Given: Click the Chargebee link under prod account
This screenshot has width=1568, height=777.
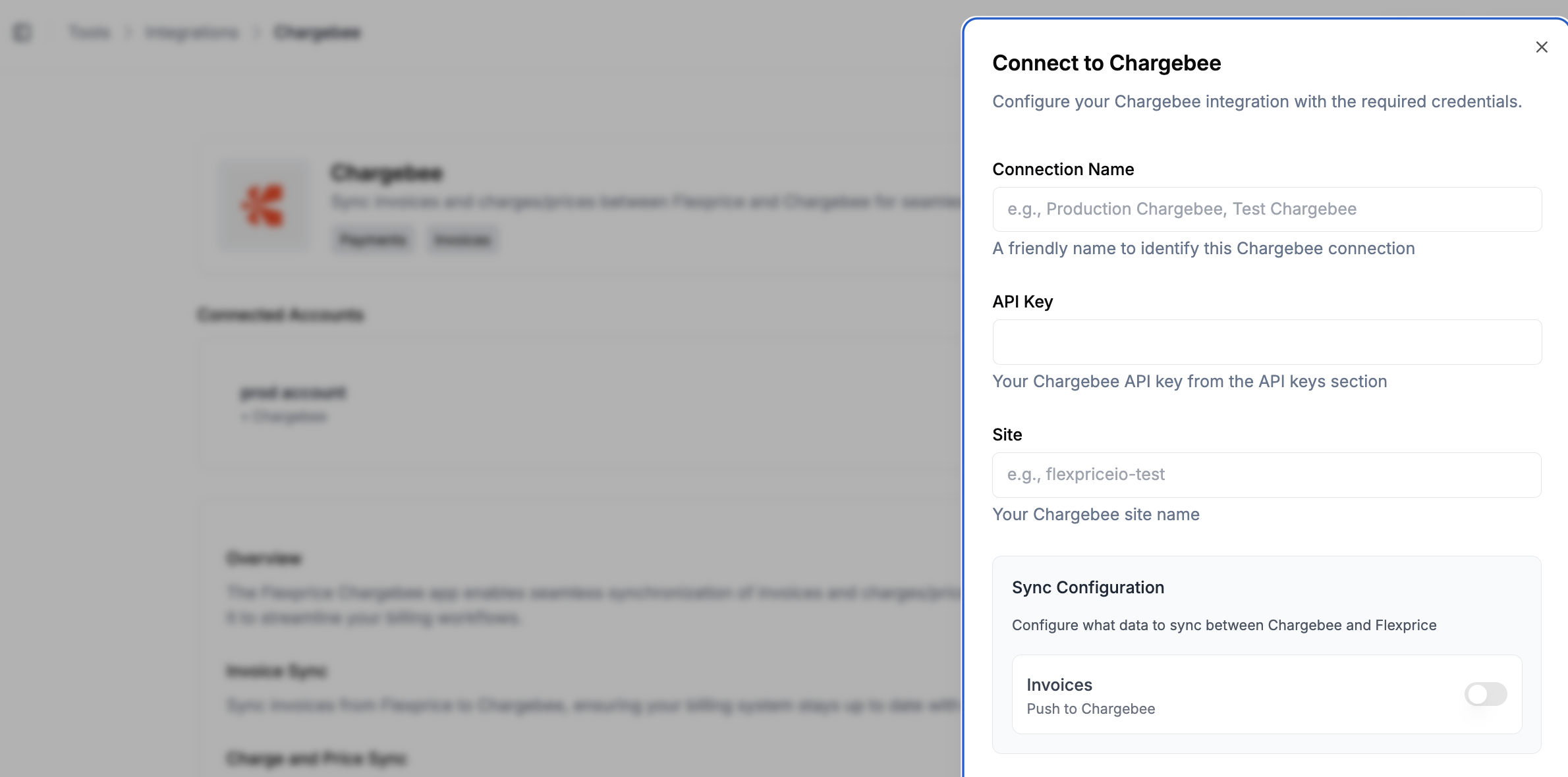Looking at the screenshot, I should pos(285,416).
